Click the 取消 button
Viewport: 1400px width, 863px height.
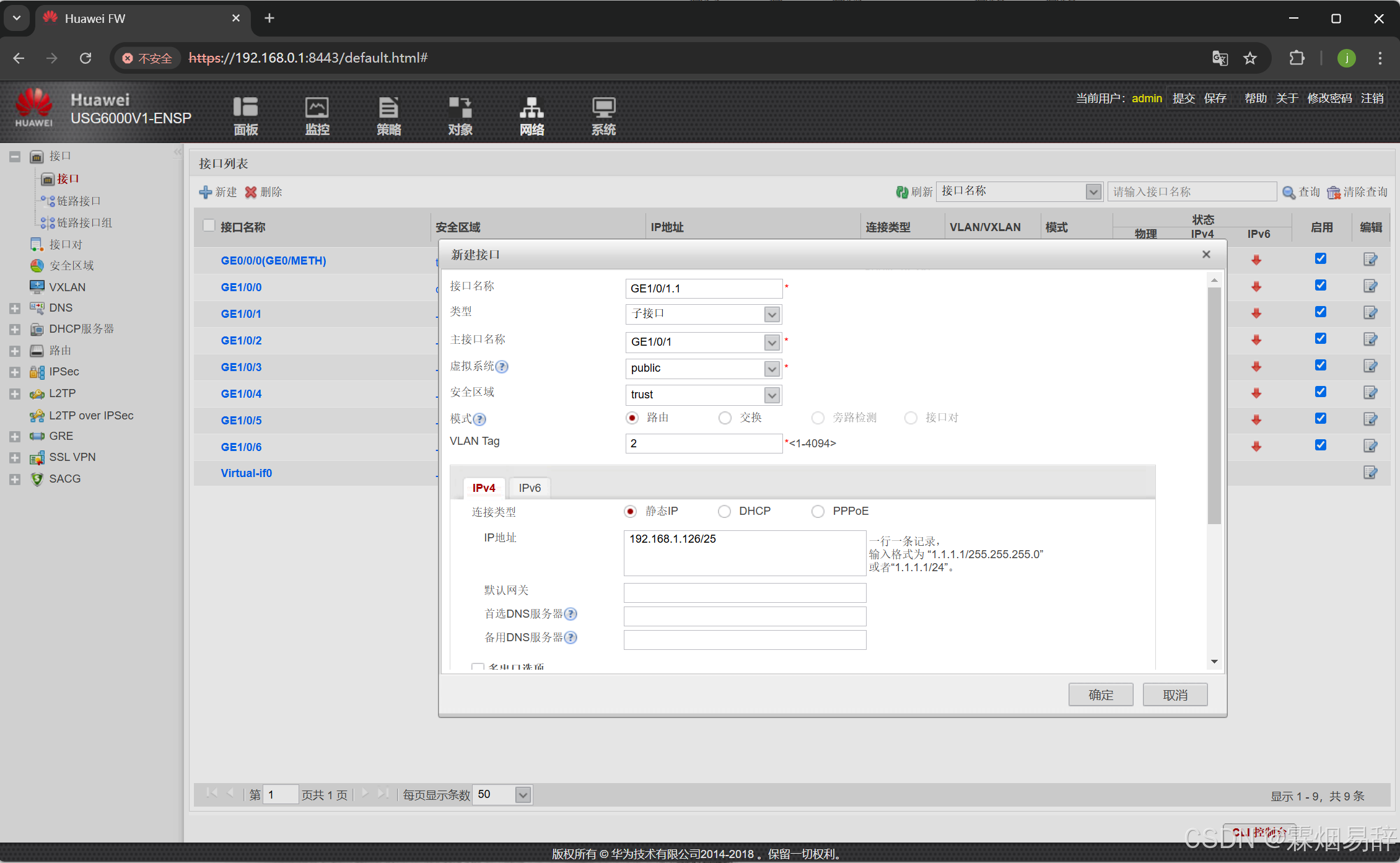click(1175, 695)
